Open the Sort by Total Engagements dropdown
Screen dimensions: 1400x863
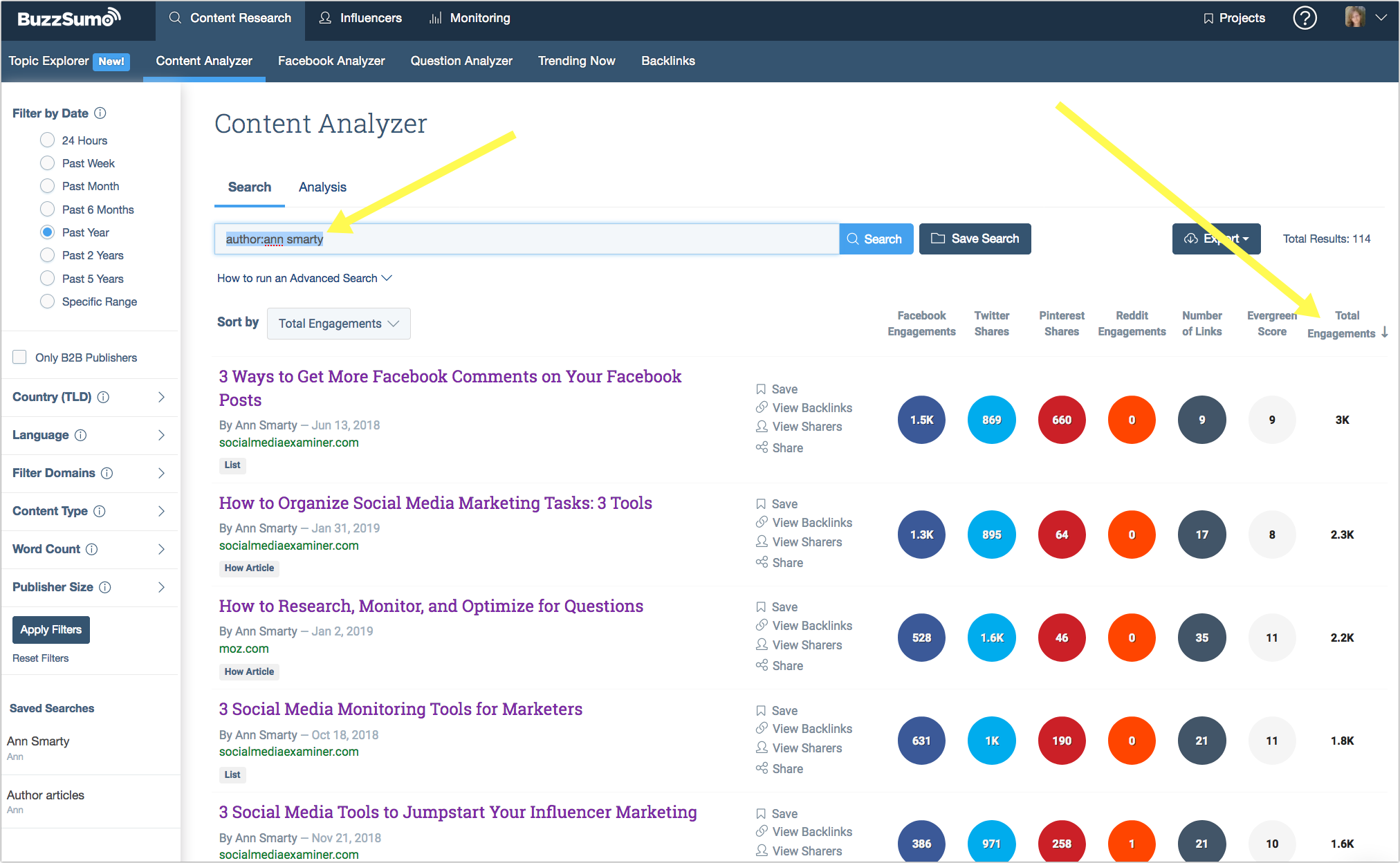point(338,324)
